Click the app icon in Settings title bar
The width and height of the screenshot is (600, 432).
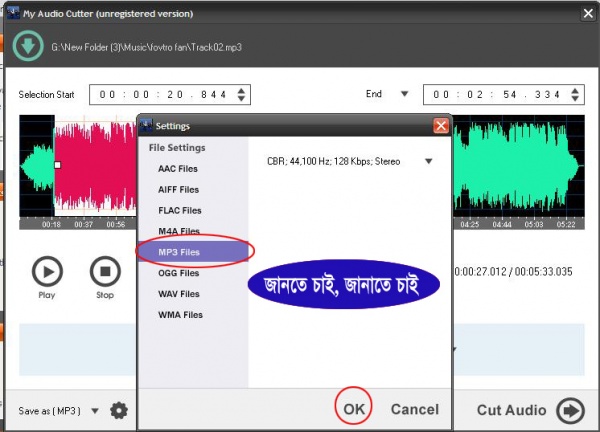(x=146, y=126)
